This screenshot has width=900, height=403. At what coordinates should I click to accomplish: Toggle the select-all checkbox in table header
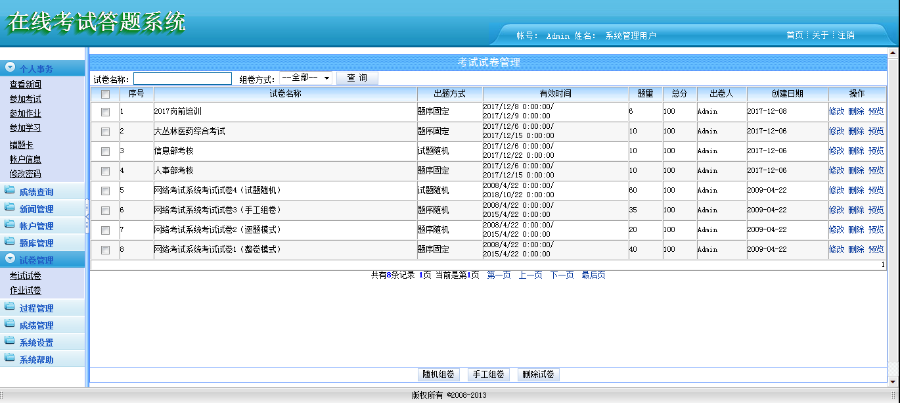pyautogui.click(x=105, y=94)
